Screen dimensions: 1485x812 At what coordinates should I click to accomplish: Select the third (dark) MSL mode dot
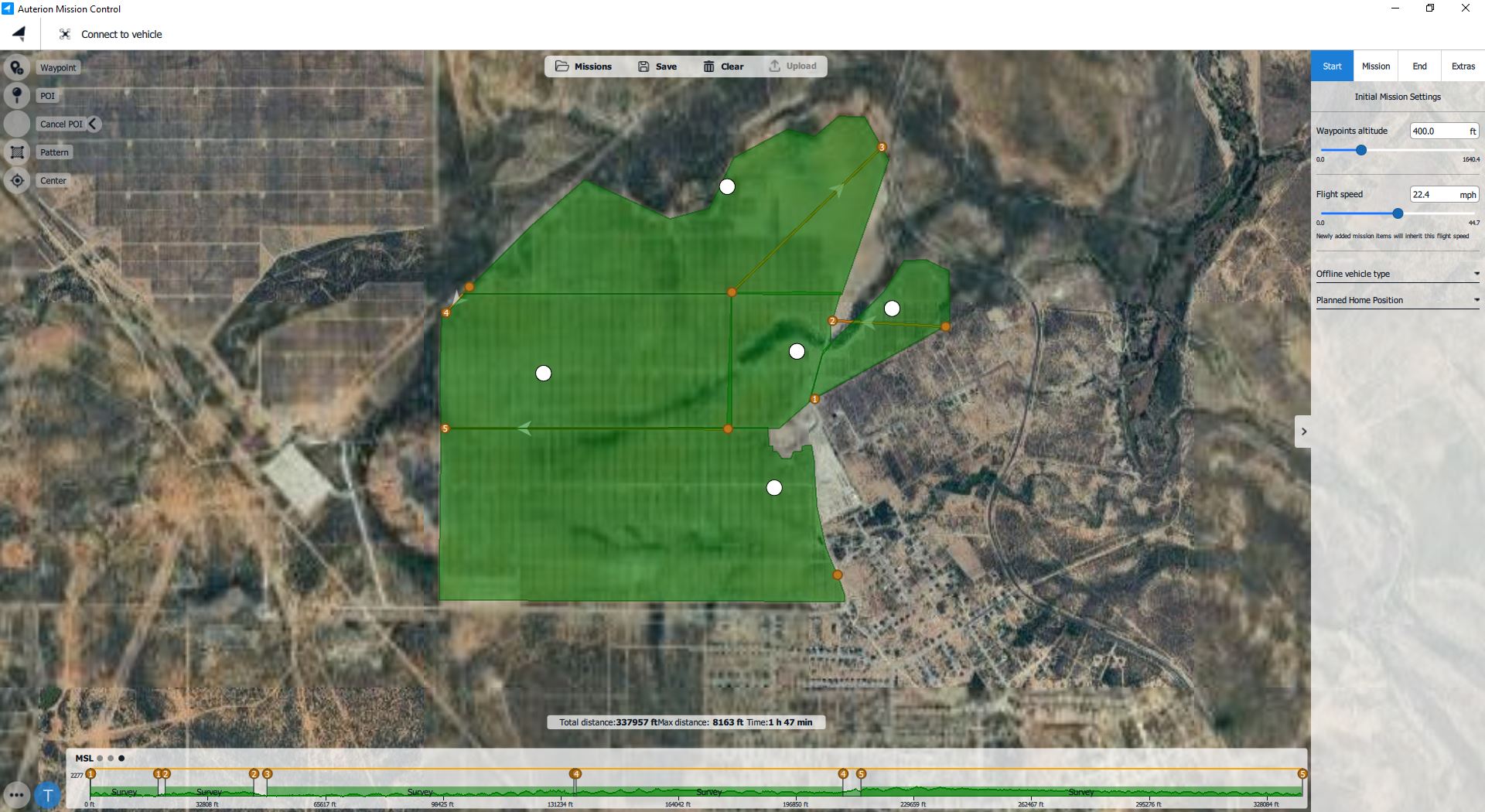pyautogui.click(x=121, y=759)
